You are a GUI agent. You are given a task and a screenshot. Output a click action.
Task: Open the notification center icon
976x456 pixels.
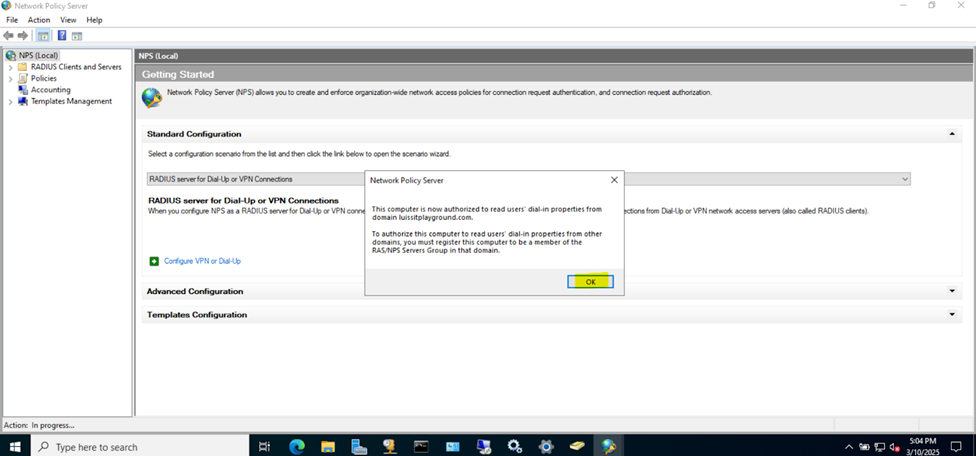coord(956,446)
